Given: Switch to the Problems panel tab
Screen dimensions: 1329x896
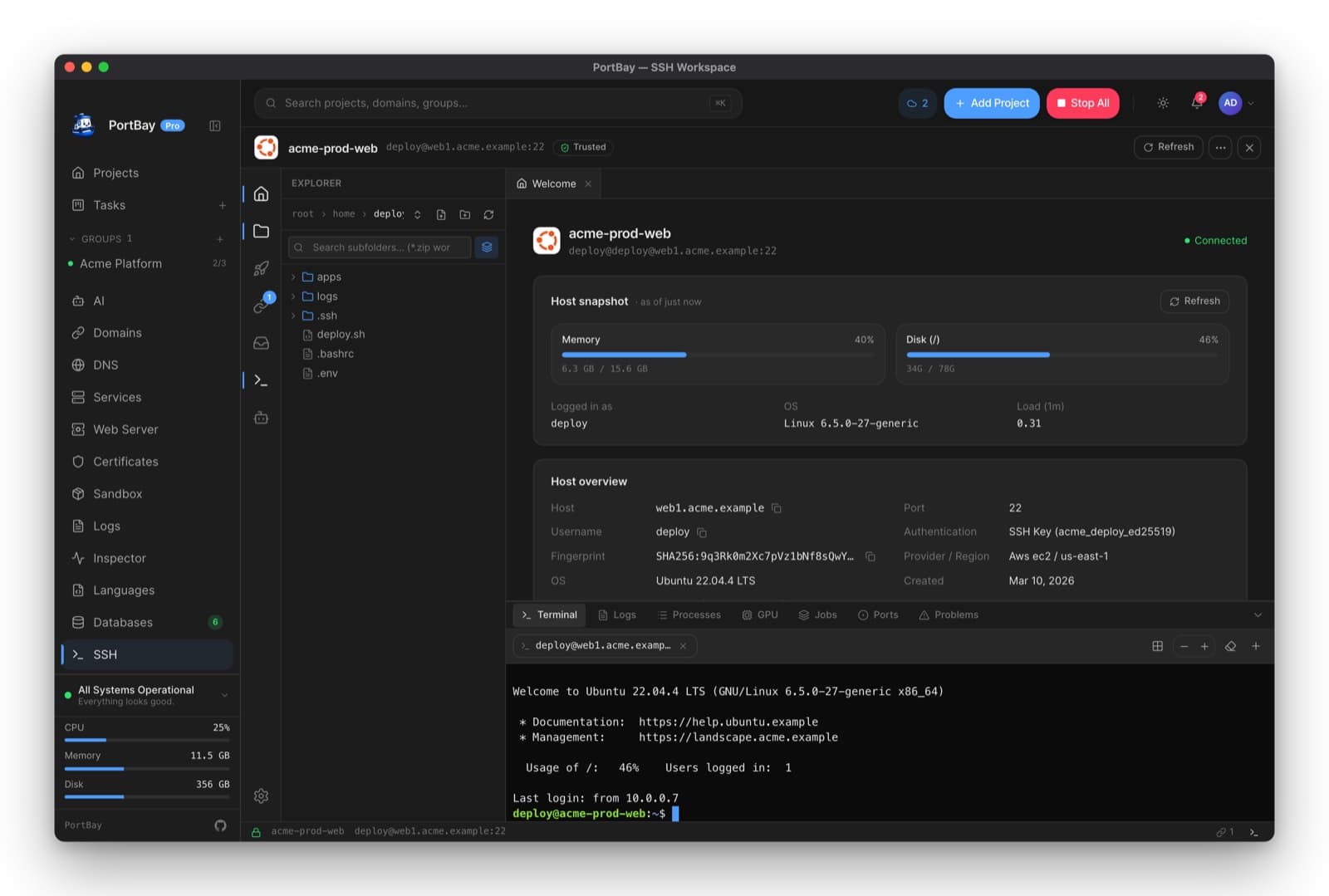Looking at the screenshot, I should coord(949,615).
